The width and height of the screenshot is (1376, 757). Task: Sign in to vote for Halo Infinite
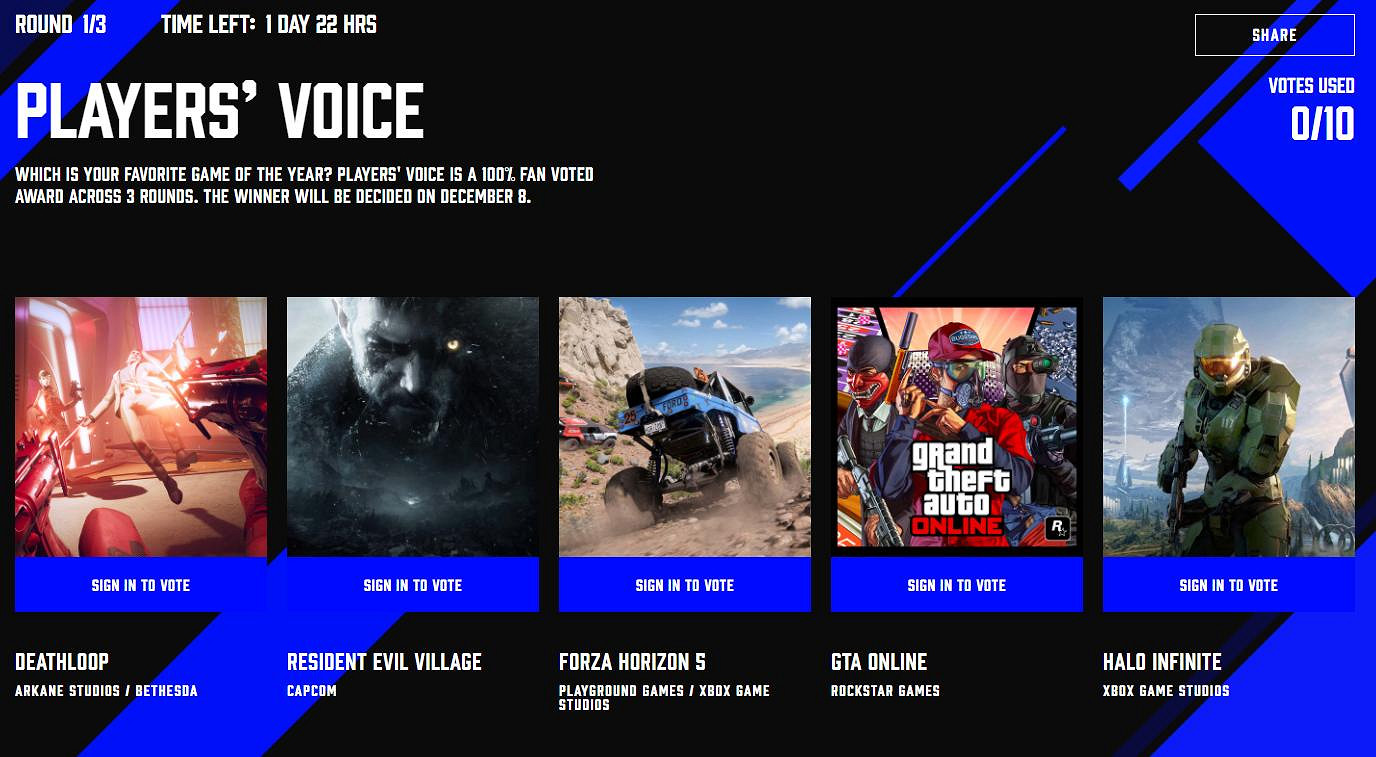click(1229, 585)
